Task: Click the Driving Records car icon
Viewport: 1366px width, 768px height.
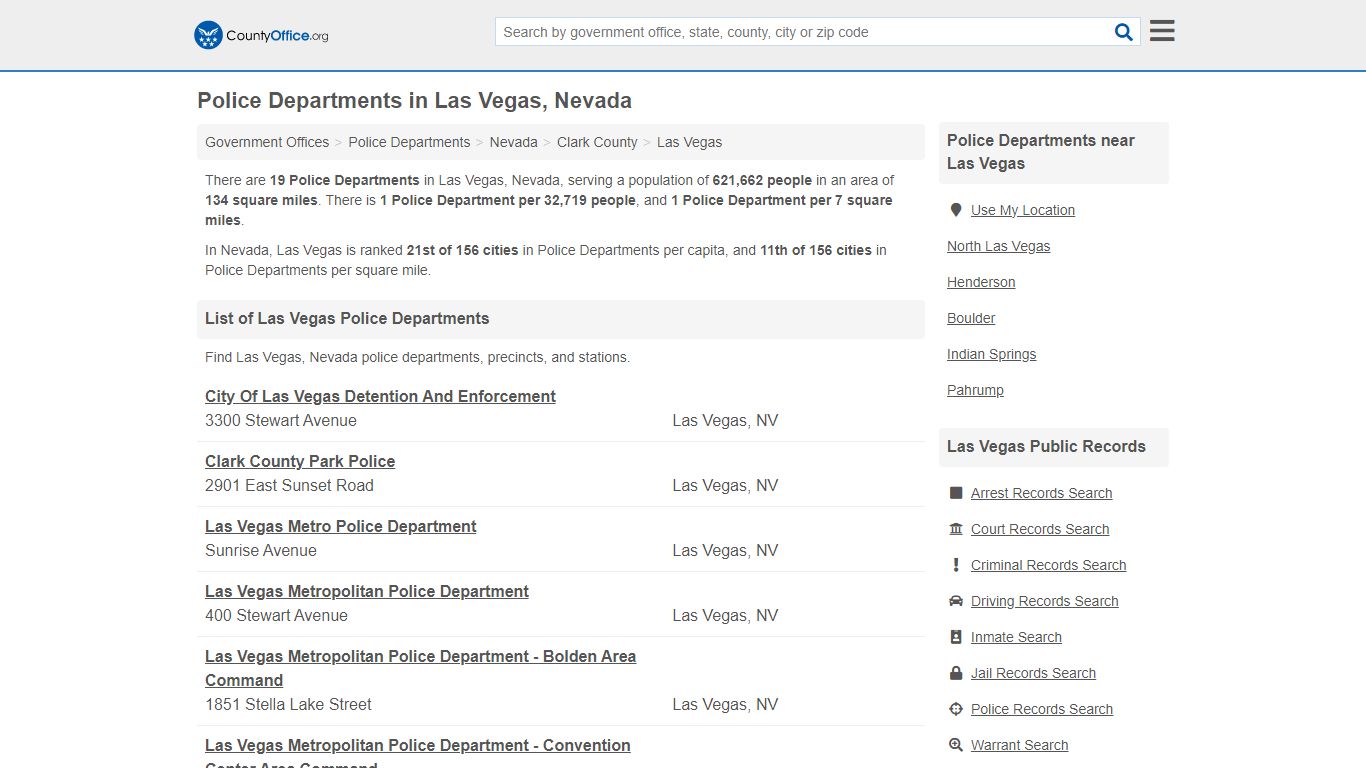Action: [956, 601]
